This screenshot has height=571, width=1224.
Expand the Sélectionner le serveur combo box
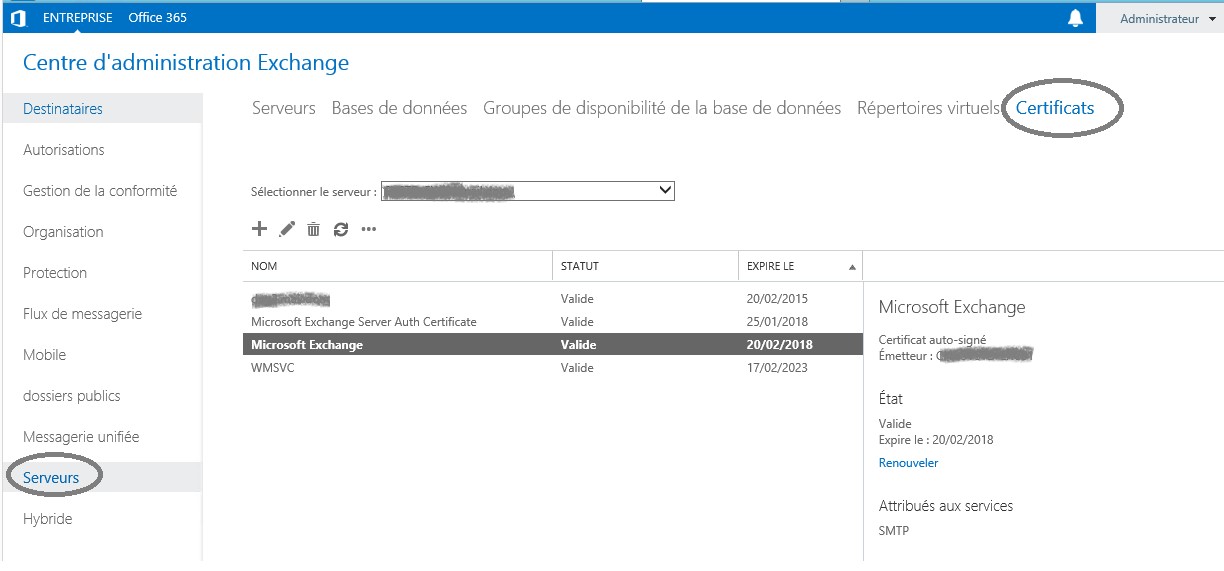[528, 190]
